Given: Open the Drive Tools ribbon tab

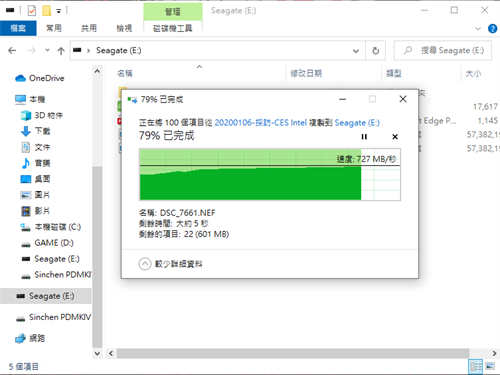Looking at the screenshot, I should (x=173, y=28).
